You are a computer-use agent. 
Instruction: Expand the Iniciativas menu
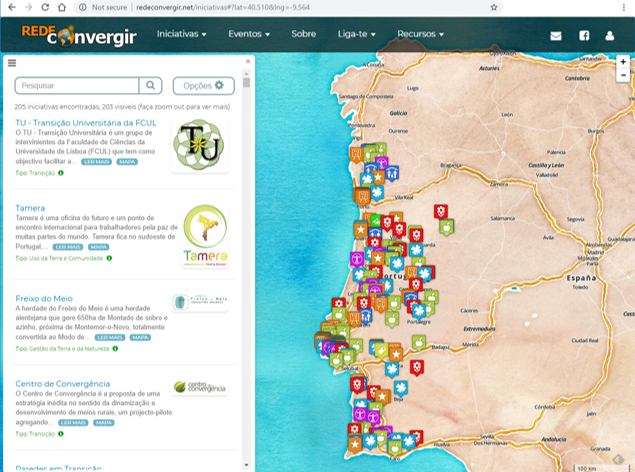point(181,34)
